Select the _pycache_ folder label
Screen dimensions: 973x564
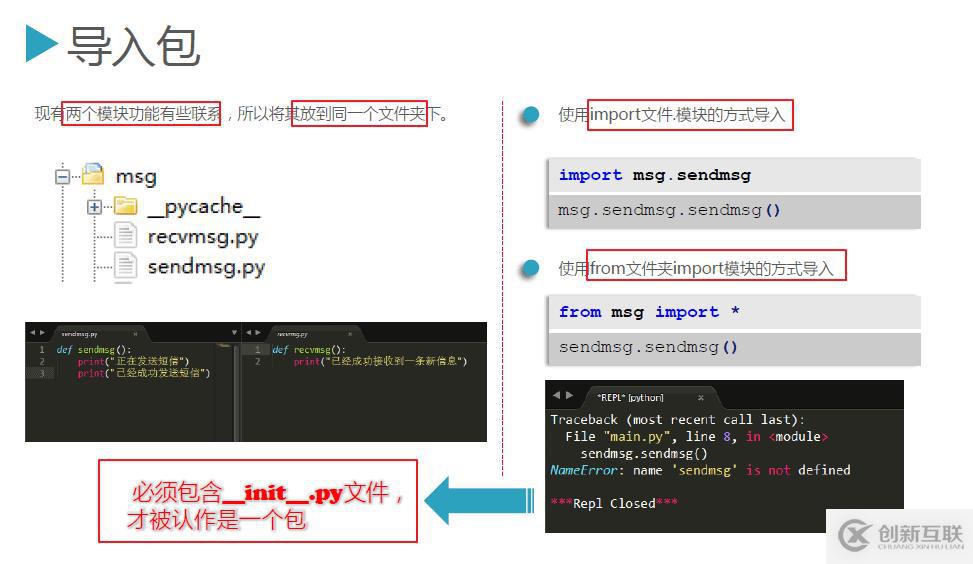(204, 207)
